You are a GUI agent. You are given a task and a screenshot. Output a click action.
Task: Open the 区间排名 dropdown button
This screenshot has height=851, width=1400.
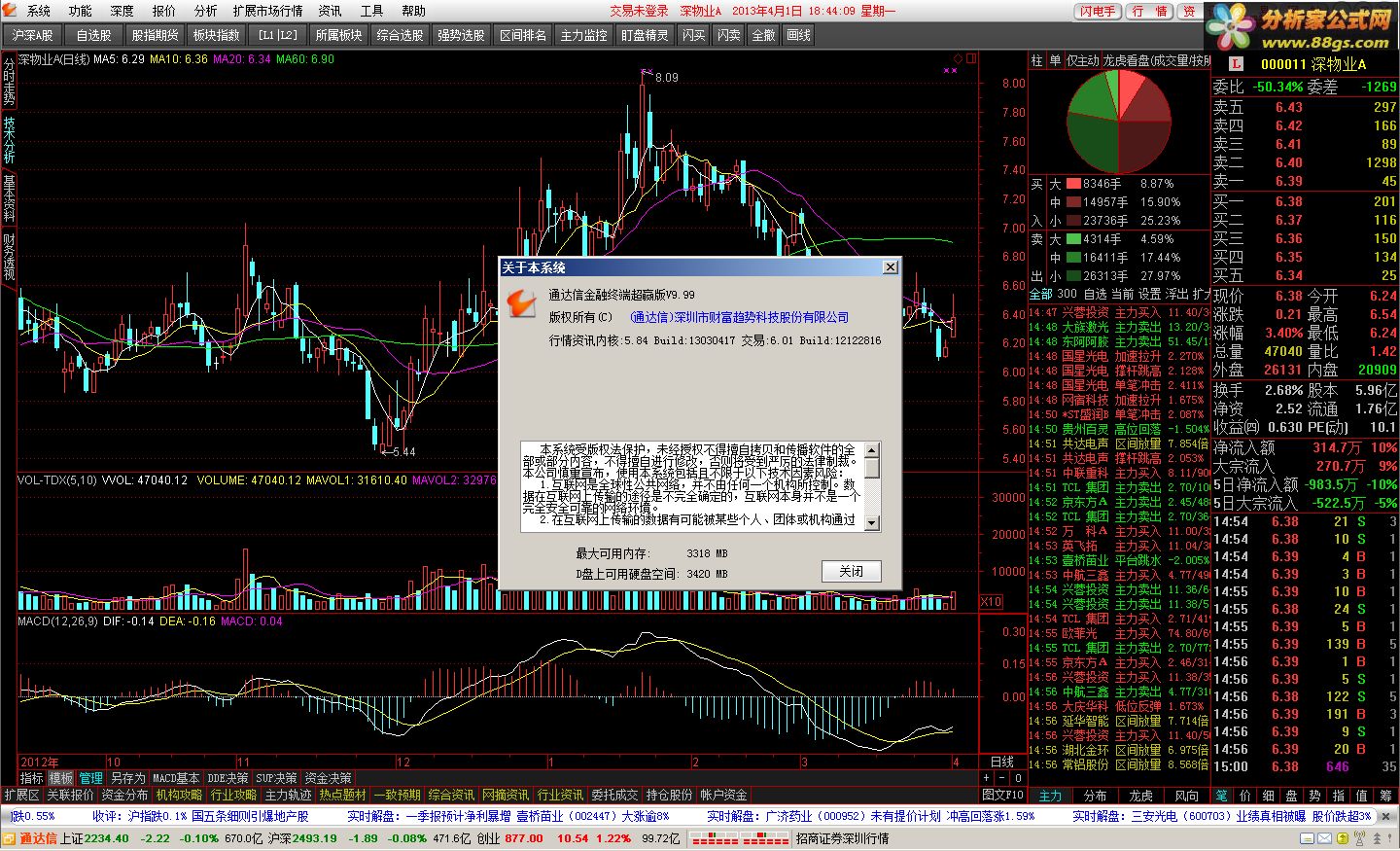[523, 35]
